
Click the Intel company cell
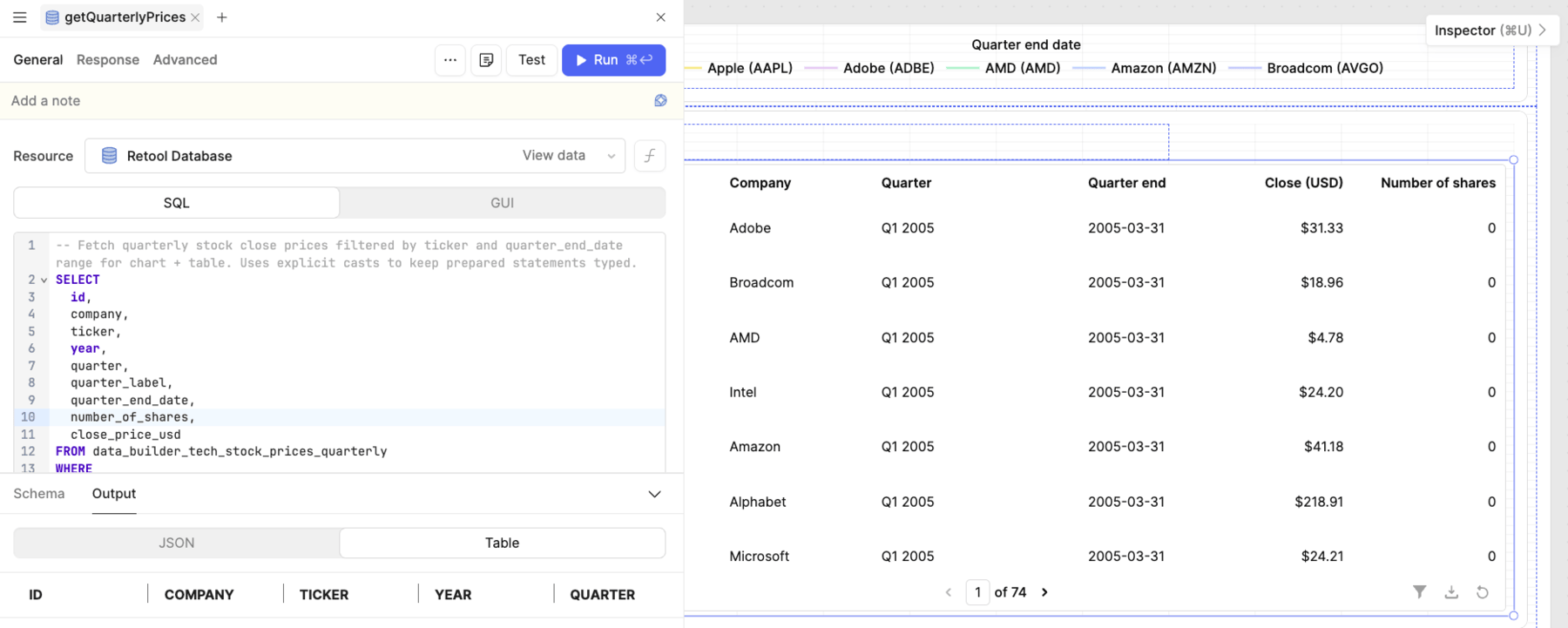click(742, 393)
